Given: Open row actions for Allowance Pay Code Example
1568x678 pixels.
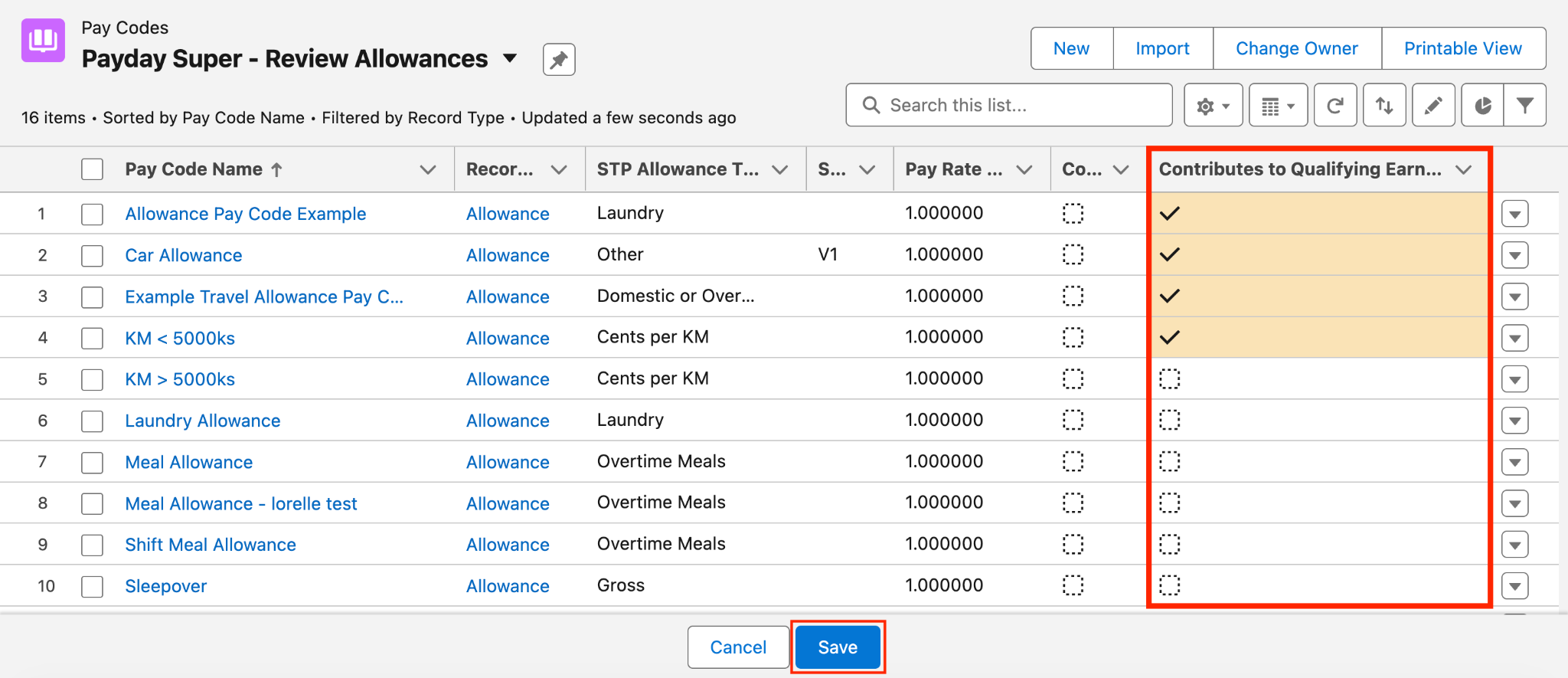Looking at the screenshot, I should 1515,214.
